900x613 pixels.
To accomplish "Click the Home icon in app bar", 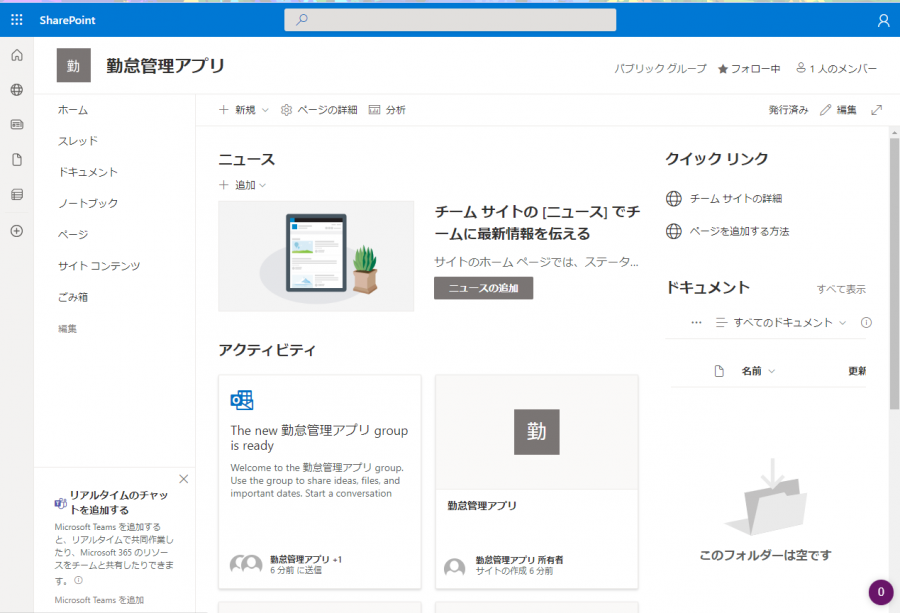I will pyautogui.click(x=16, y=55).
